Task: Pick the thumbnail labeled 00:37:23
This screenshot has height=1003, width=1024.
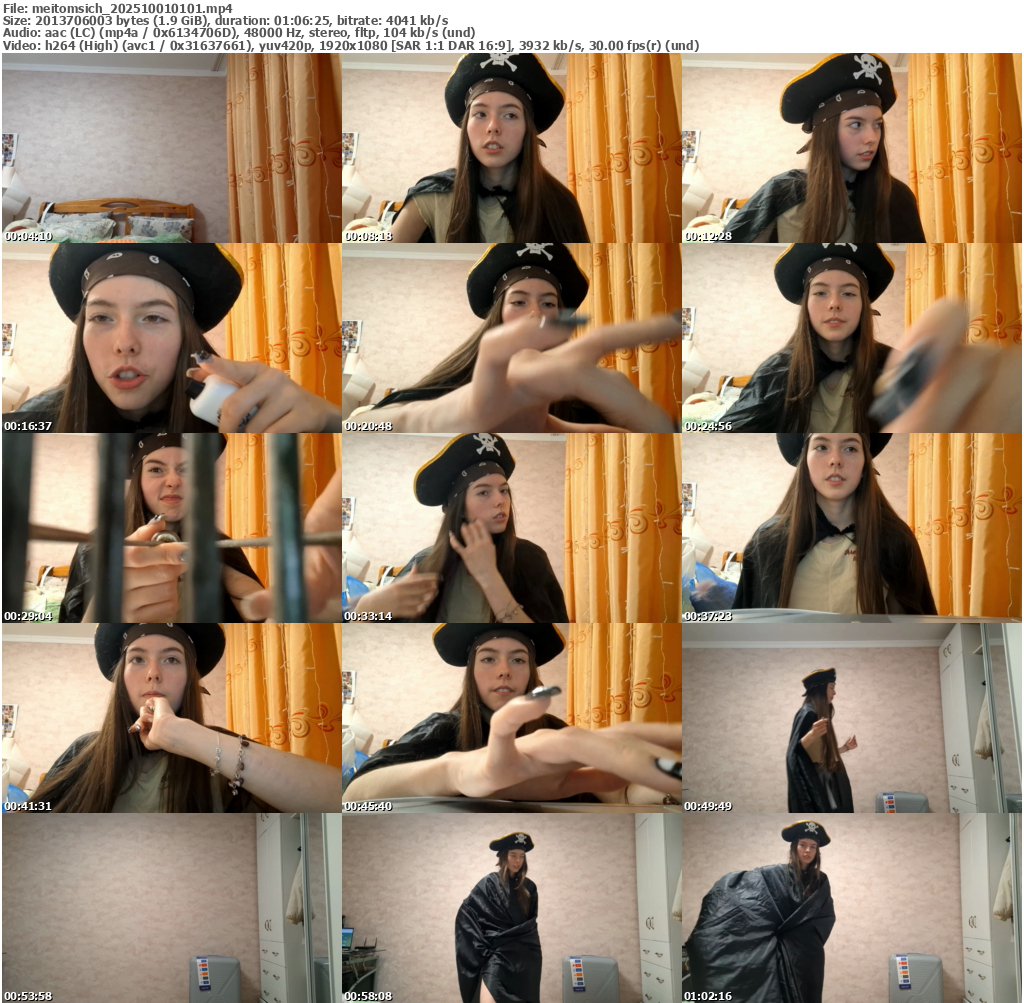Action: pos(852,528)
